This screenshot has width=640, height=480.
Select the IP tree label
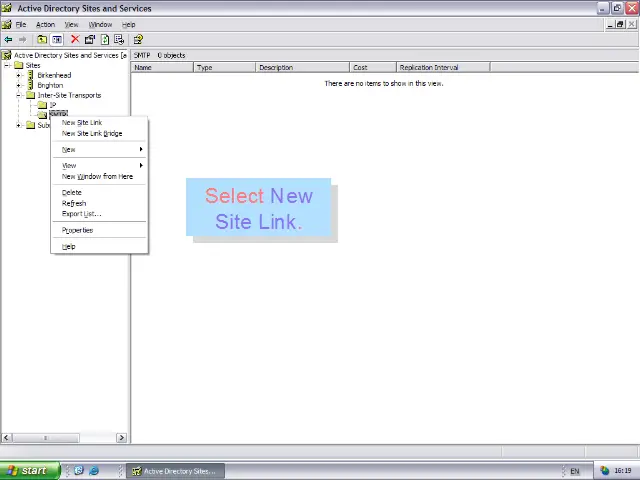(53, 105)
